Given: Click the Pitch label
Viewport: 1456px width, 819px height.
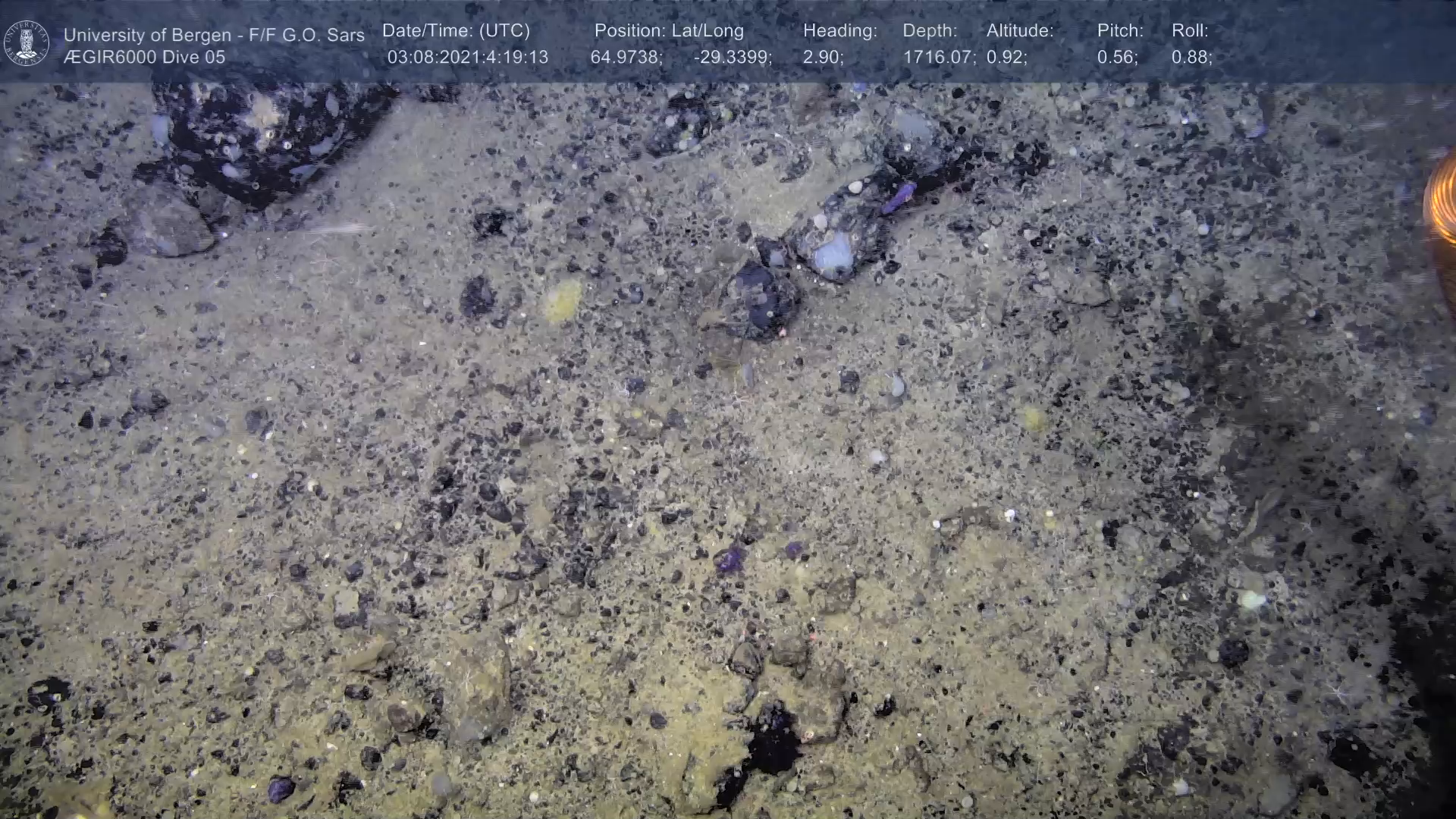Looking at the screenshot, I should point(1120,31).
